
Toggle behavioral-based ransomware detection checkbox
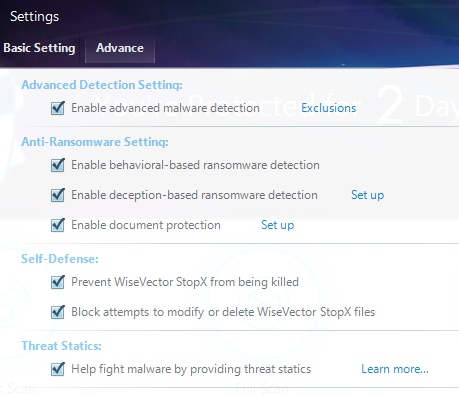pyautogui.click(x=58, y=165)
